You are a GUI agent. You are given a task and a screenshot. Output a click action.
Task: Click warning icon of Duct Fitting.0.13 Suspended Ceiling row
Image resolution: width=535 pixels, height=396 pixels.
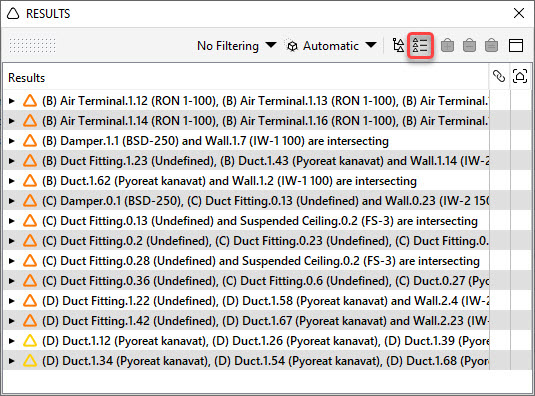tap(30, 221)
